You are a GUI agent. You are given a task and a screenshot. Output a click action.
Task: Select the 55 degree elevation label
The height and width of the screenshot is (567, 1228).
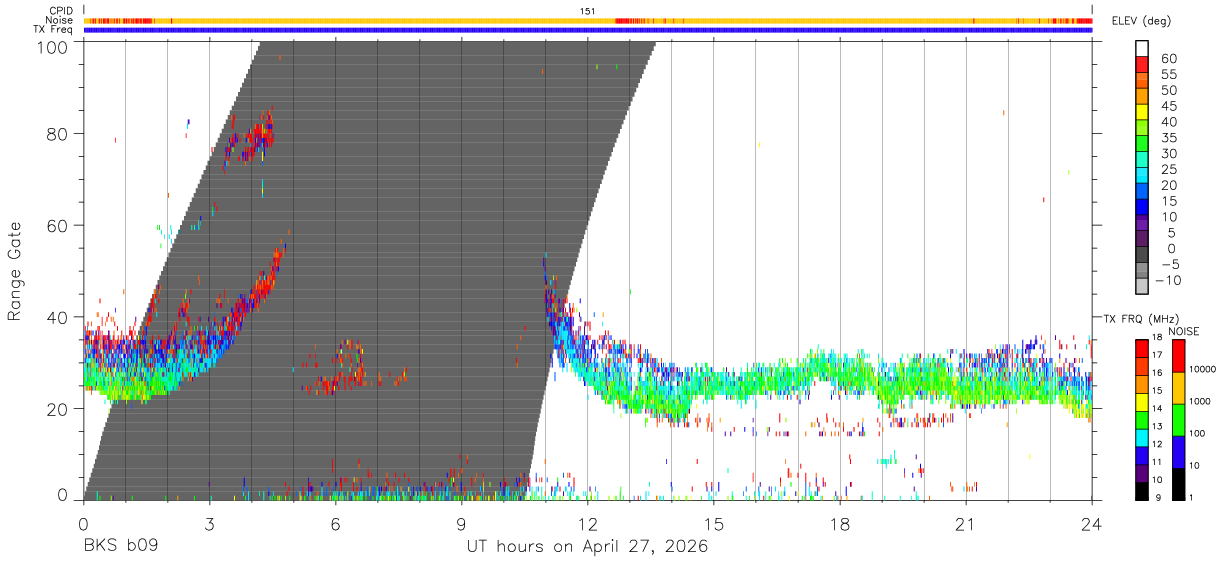(1168, 75)
